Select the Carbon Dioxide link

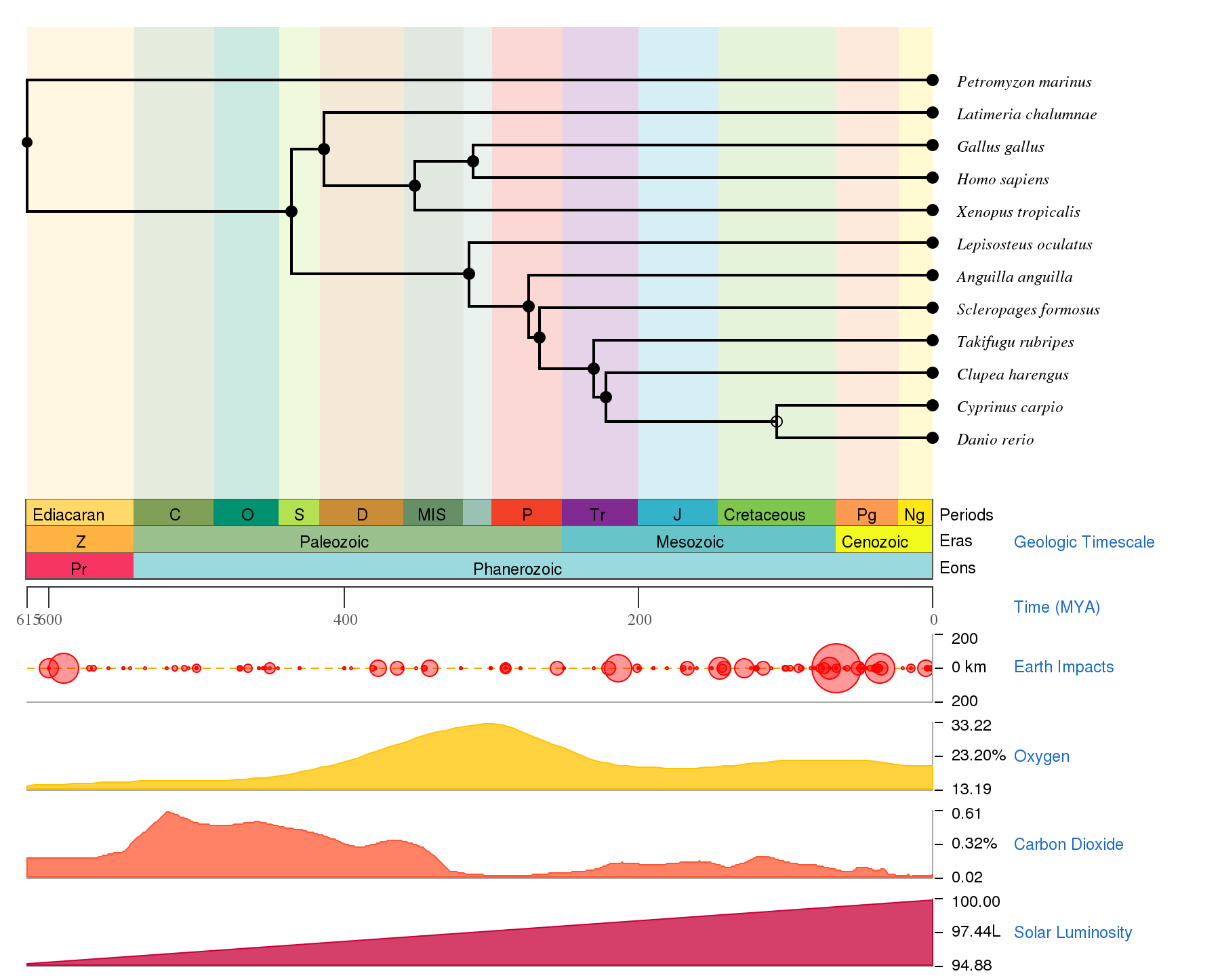[x=1068, y=844]
